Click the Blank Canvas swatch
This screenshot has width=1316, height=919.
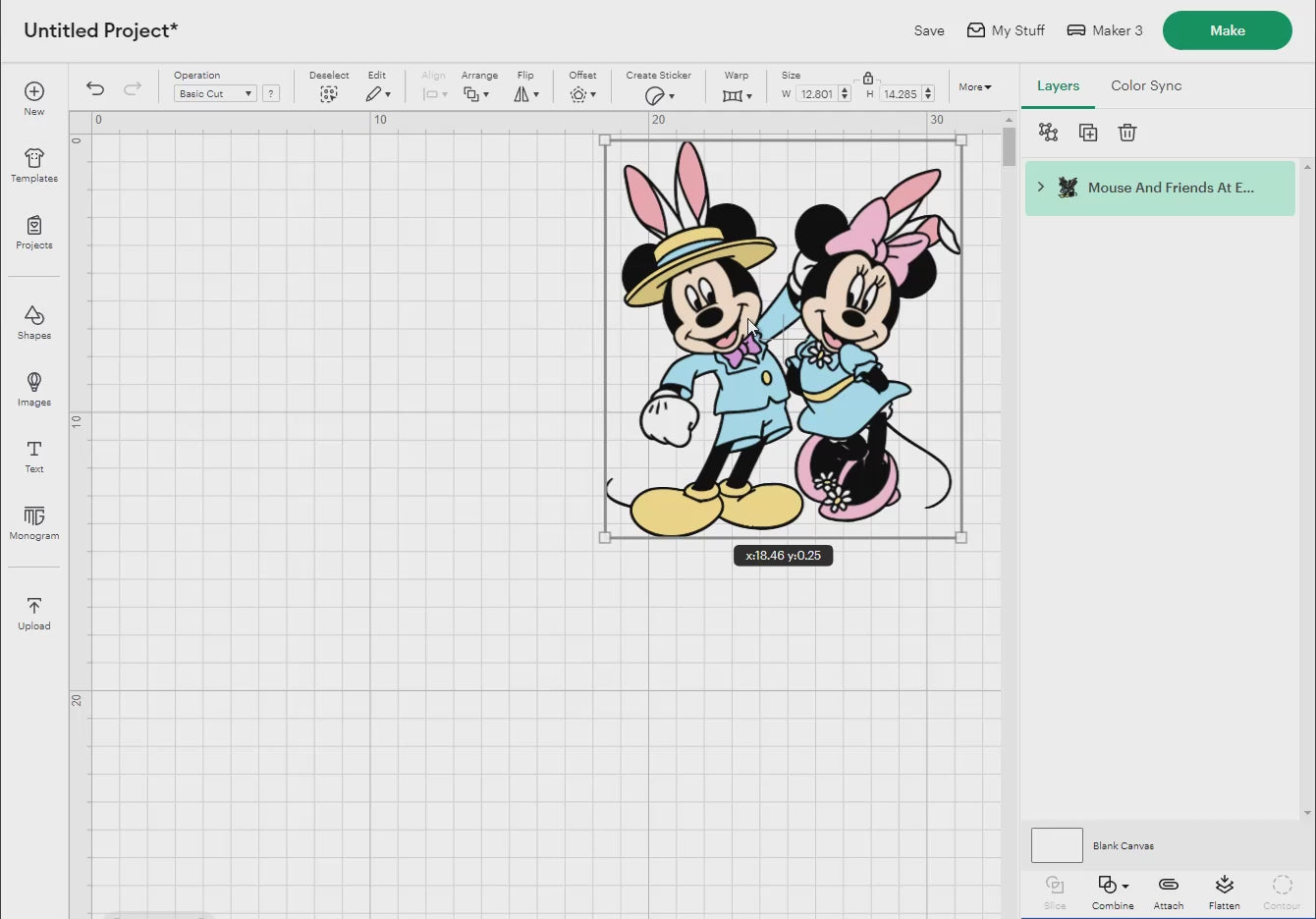[x=1057, y=845]
